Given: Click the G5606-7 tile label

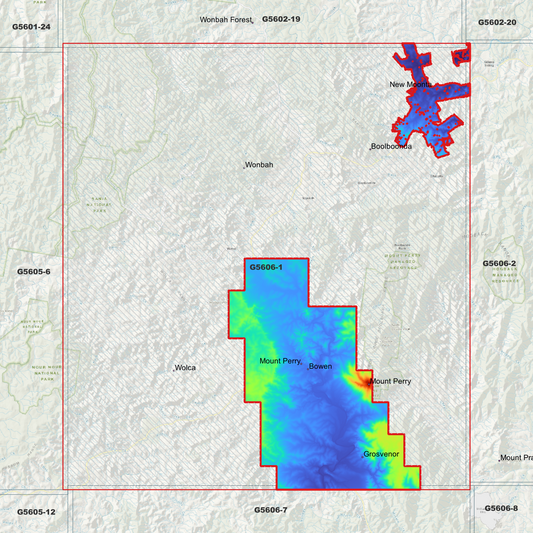Looking at the screenshot, I should (x=271, y=510).
